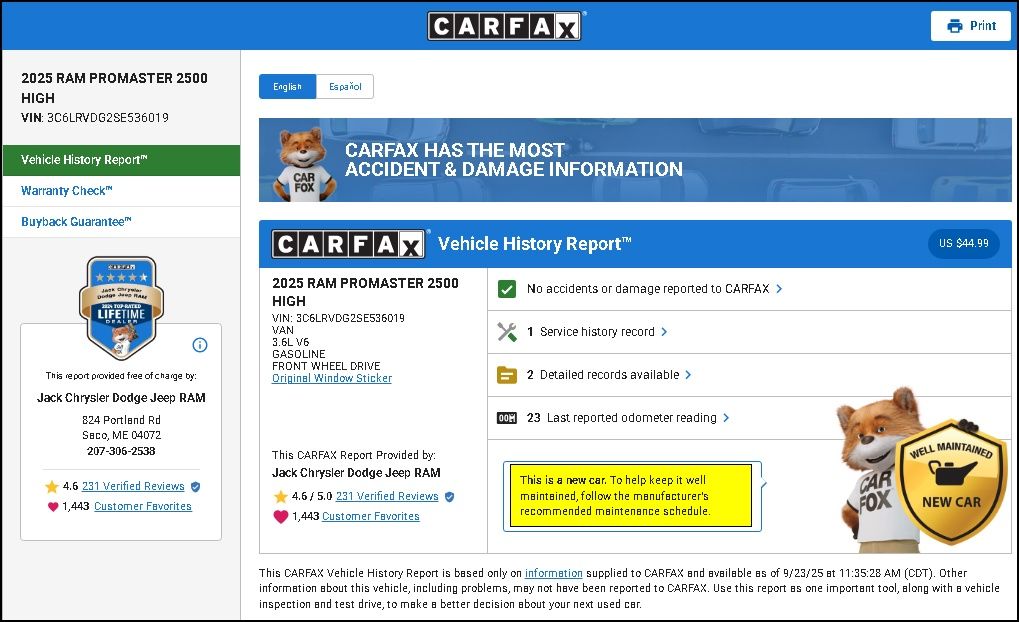Click the US $44.99 price badge
This screenshot has width=1019, height=622.
963,244
